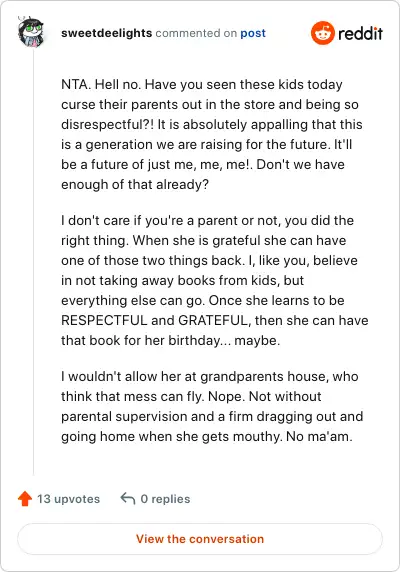Click the orange upvote arrow icon
Image resolution: width=400 pixels, height=572 pixels.
(25, 499)
